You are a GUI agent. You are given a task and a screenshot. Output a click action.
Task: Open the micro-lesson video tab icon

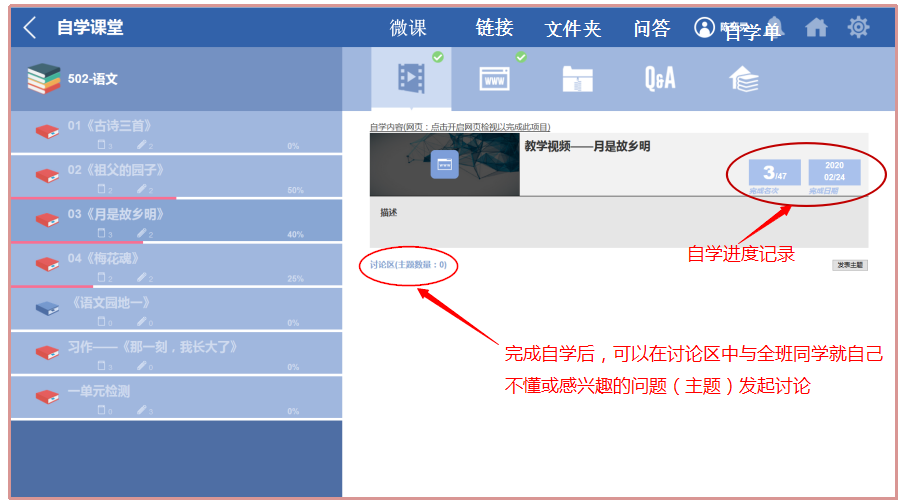[x=410, y=78]
